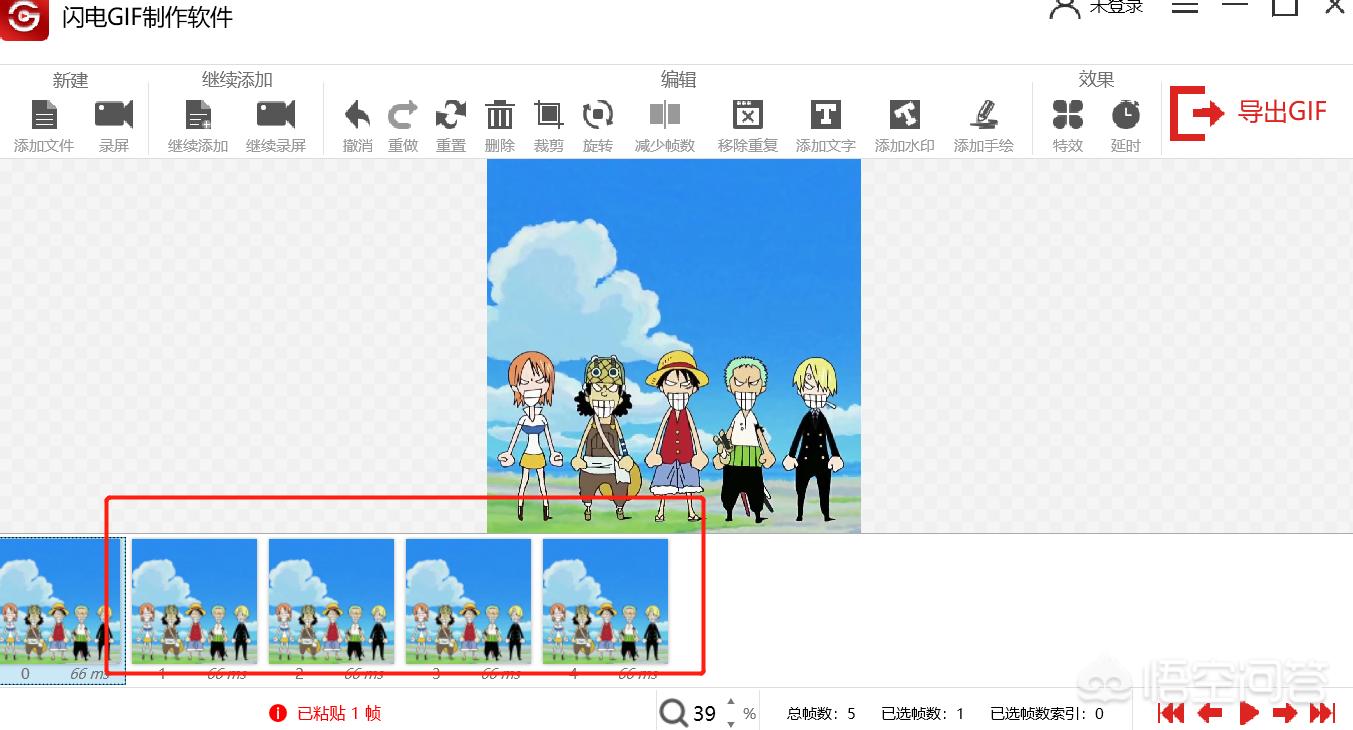Image resolution: width=1353 pixels, height=730 pixels.
Task: Click the 已粘贴 1 帧 status message
Action: point(339,713)
